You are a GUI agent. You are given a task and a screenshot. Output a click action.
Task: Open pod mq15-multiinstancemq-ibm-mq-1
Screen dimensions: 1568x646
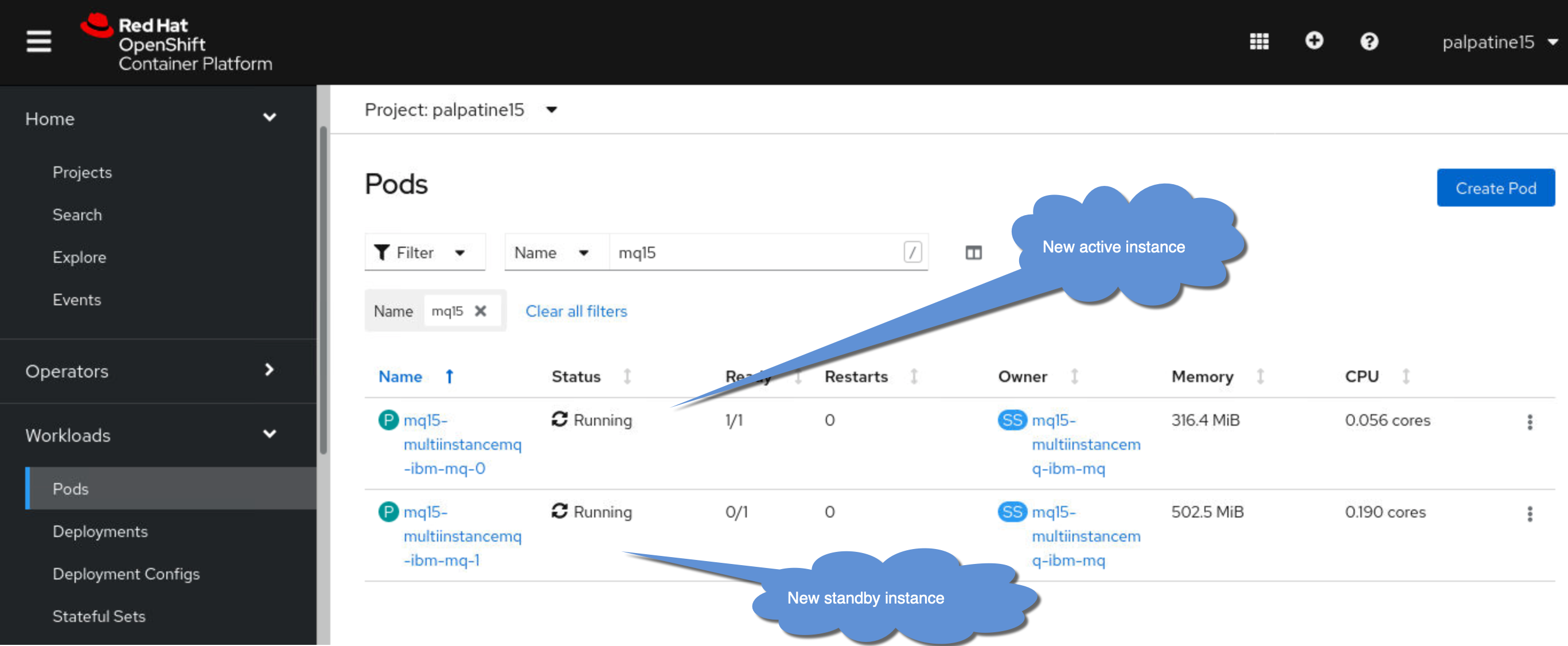tap(462, 536)
